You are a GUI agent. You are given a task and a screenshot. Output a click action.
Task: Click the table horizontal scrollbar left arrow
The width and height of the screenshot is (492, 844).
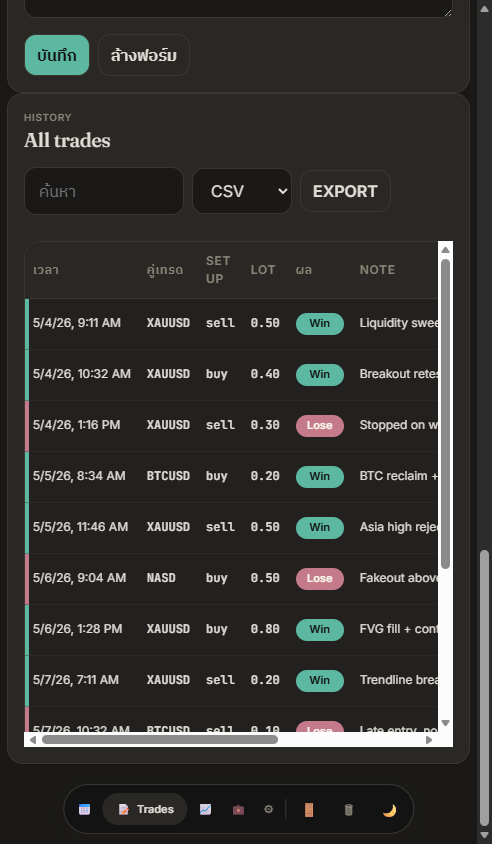point(33,740)
